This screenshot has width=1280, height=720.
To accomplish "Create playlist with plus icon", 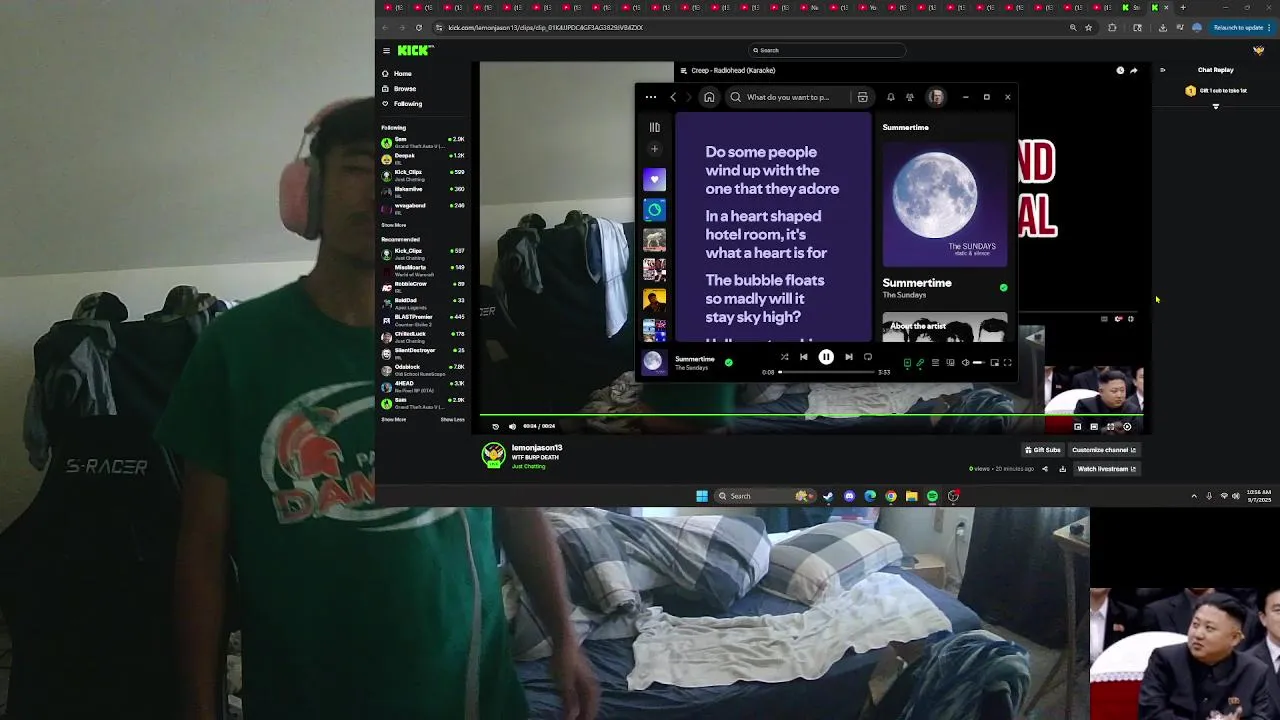I will tap(655, 149).
